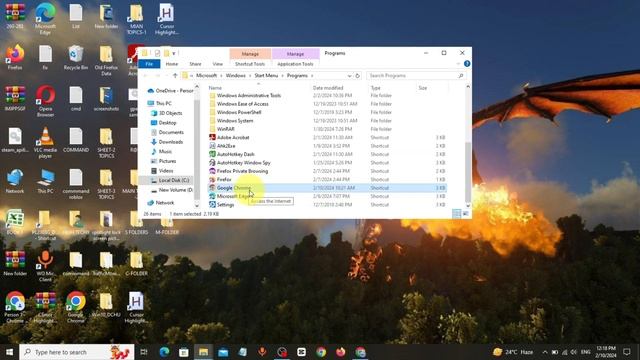640x360 pixels.
Task: Click the New folder quick access icon
Action: pos(166,53)
